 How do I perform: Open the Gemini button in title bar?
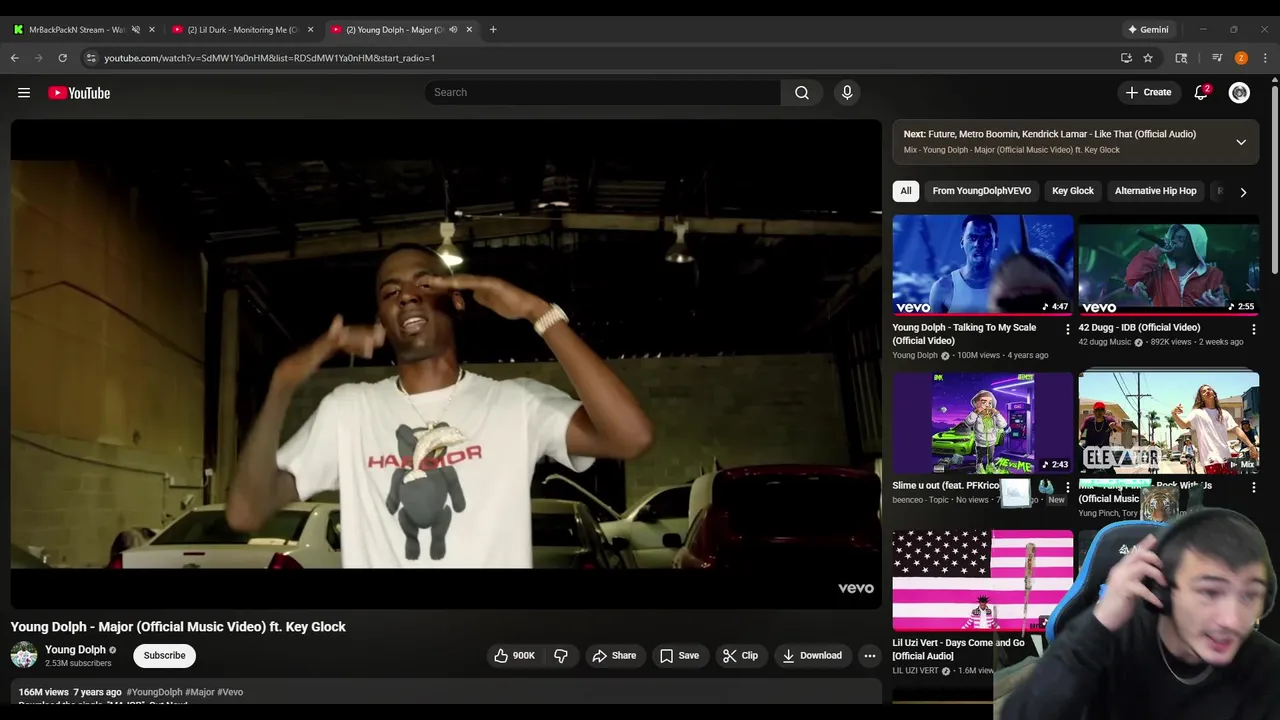coord(1147,29)
